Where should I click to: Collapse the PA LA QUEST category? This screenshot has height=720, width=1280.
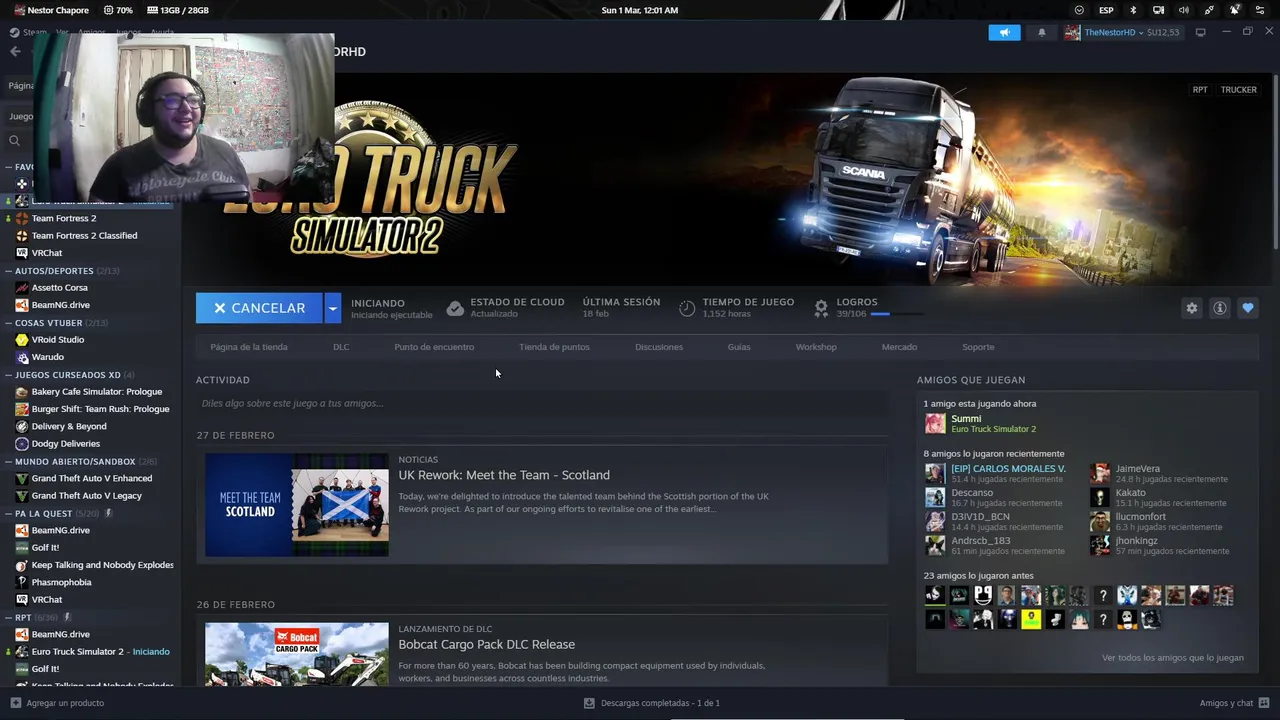point(8,514)
